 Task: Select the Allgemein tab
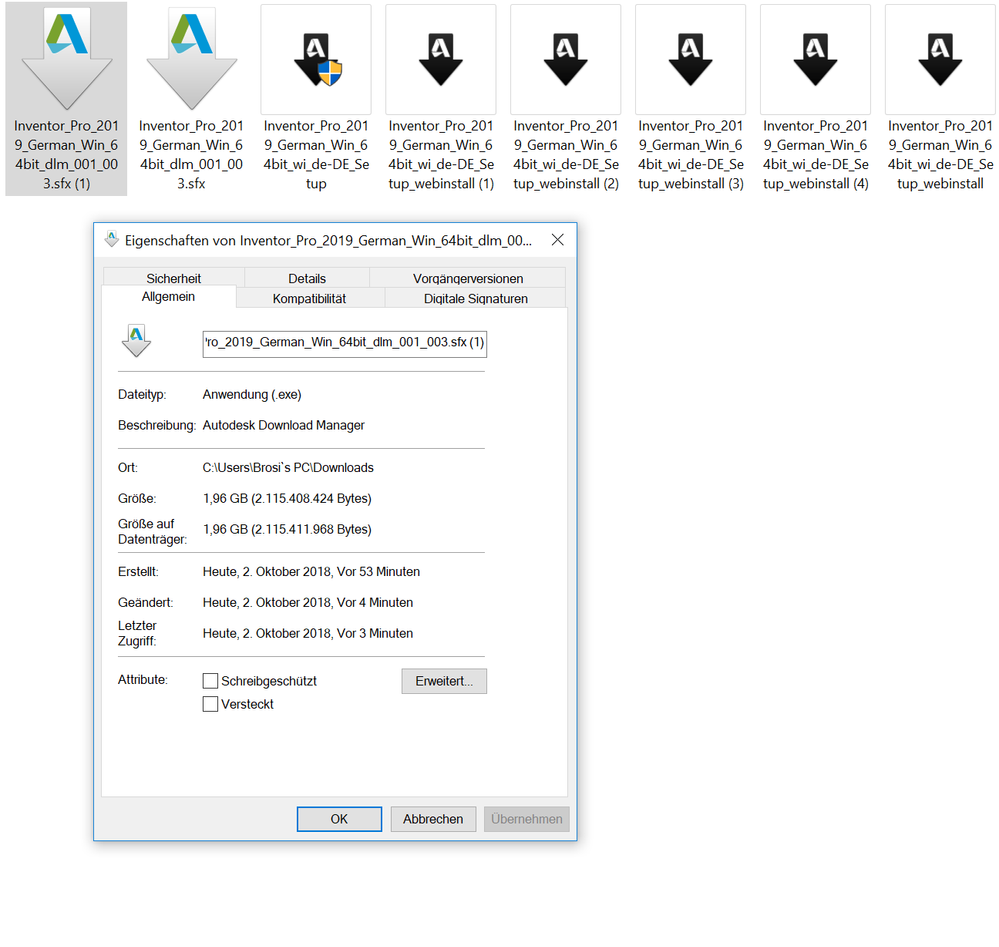[x=168, y=296]
